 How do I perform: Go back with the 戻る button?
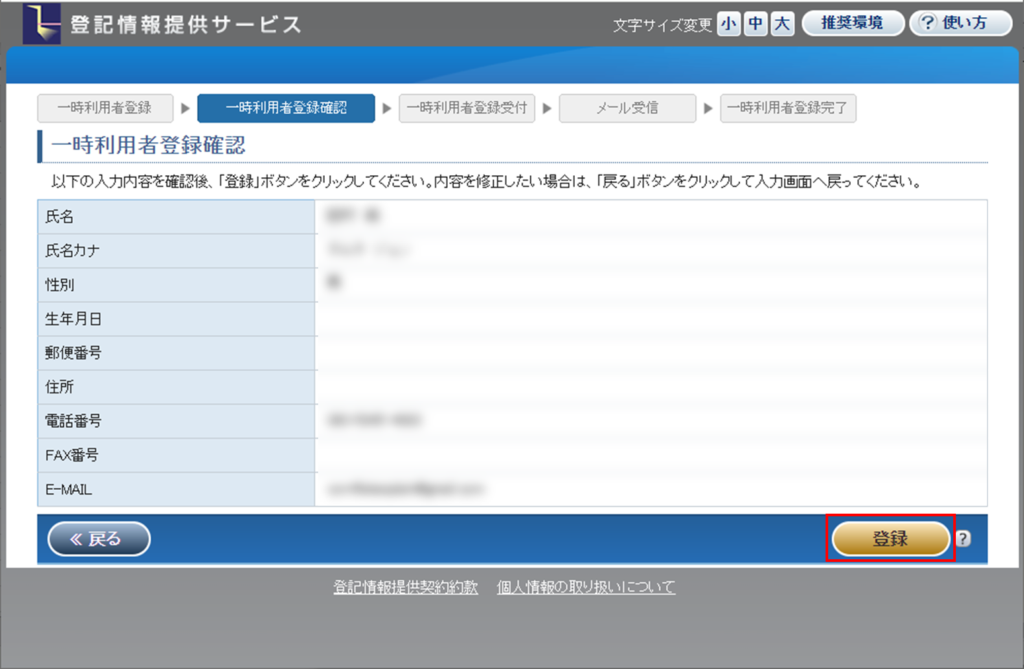coord(99,539)
